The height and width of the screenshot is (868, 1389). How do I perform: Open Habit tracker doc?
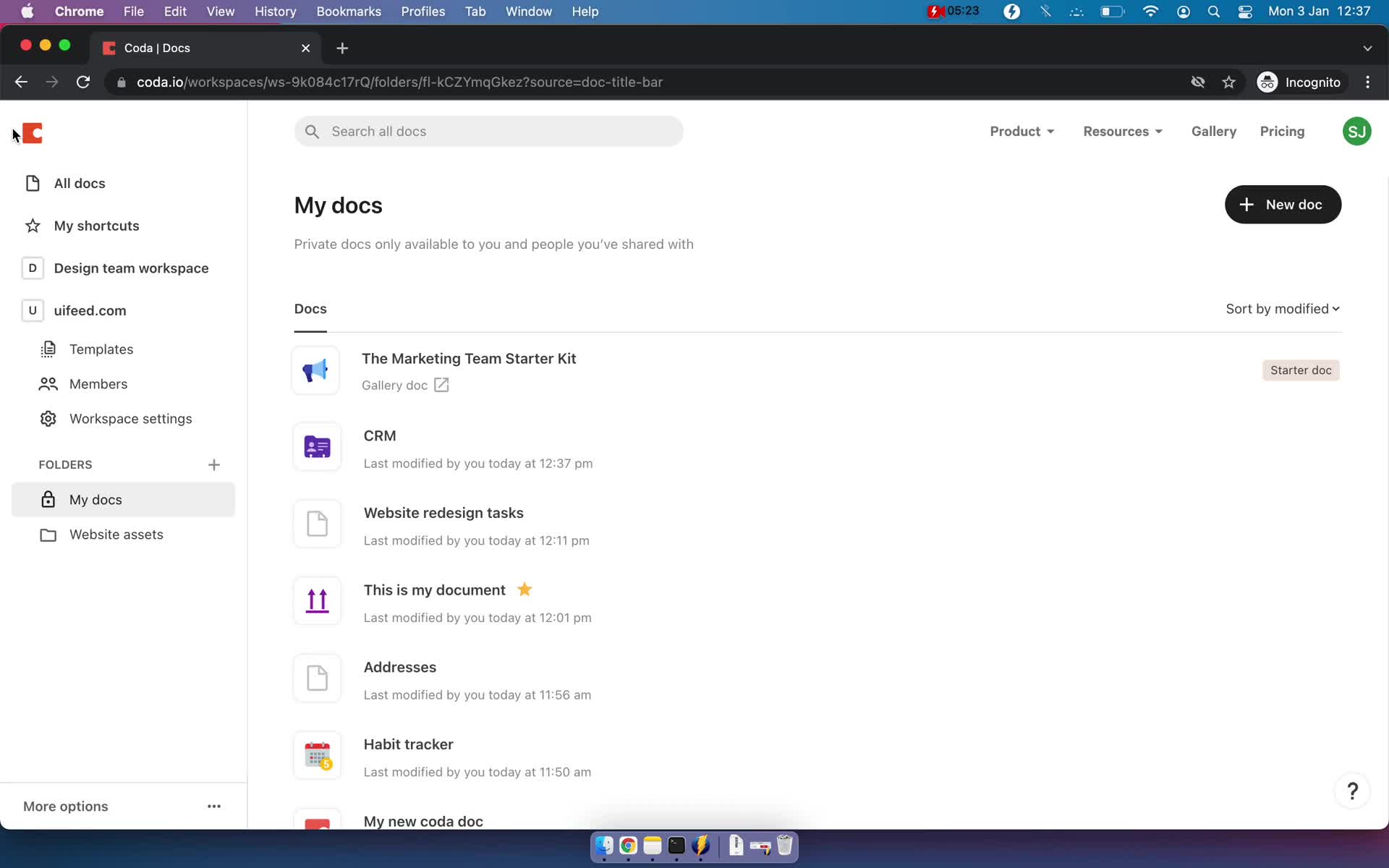(x=408, y=744)
